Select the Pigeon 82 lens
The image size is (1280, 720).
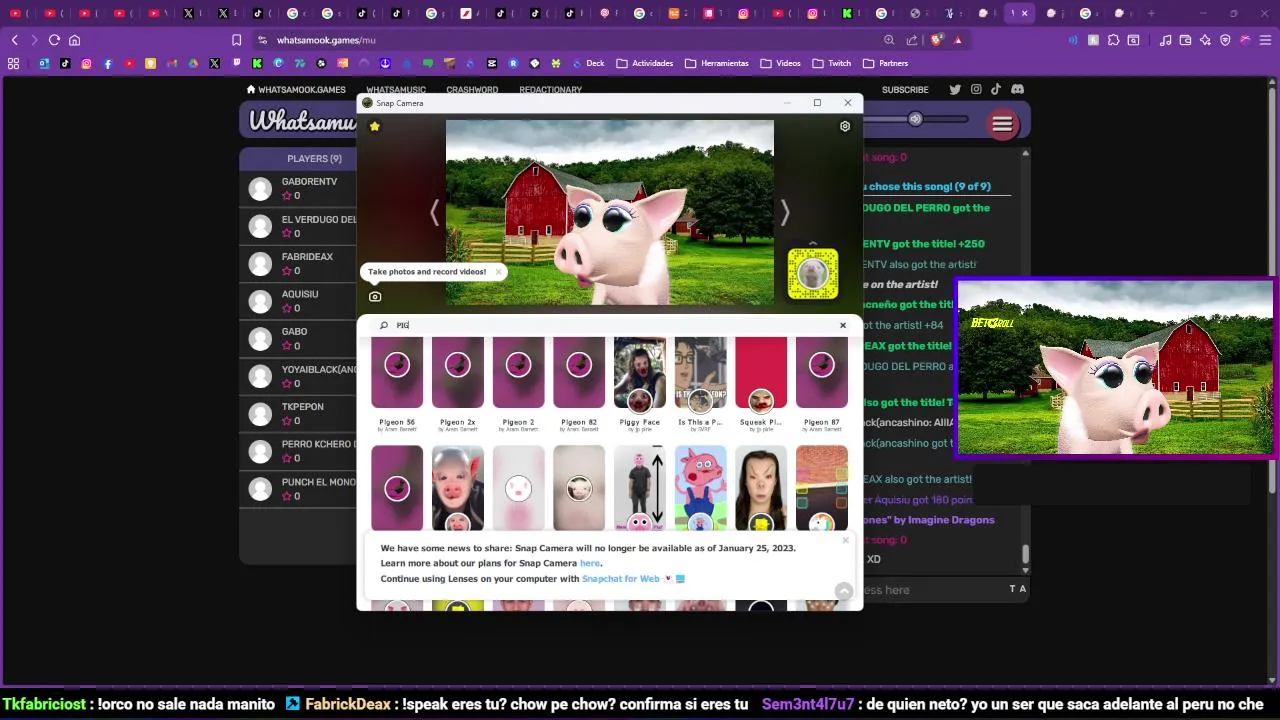579,384
